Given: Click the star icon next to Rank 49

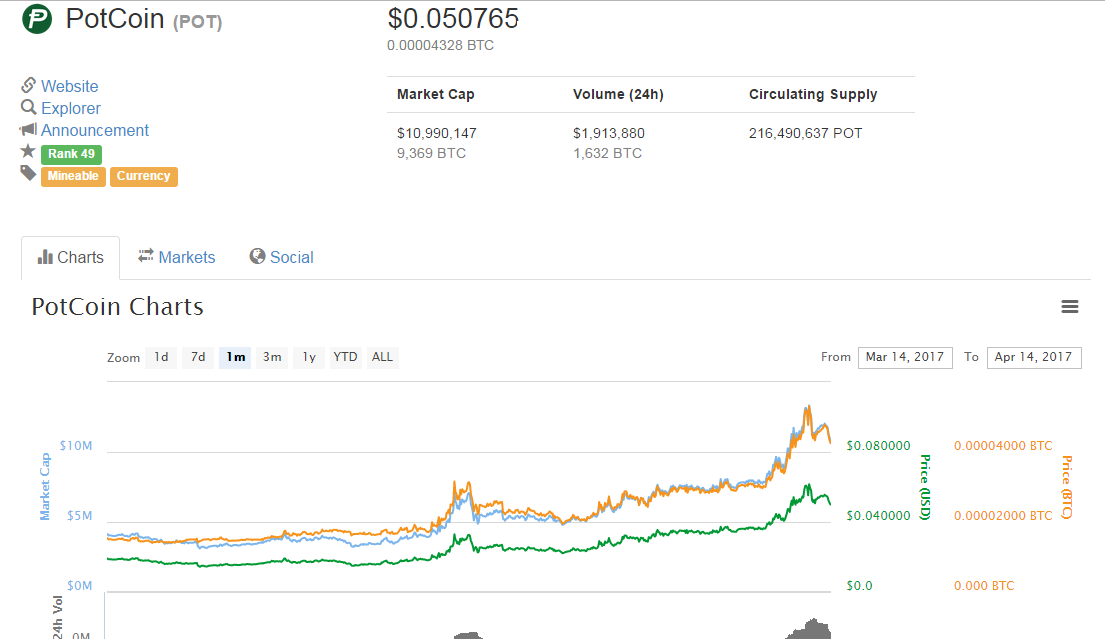Looking at the screenshot, I should pyautogui.click(x=28, y=151).
